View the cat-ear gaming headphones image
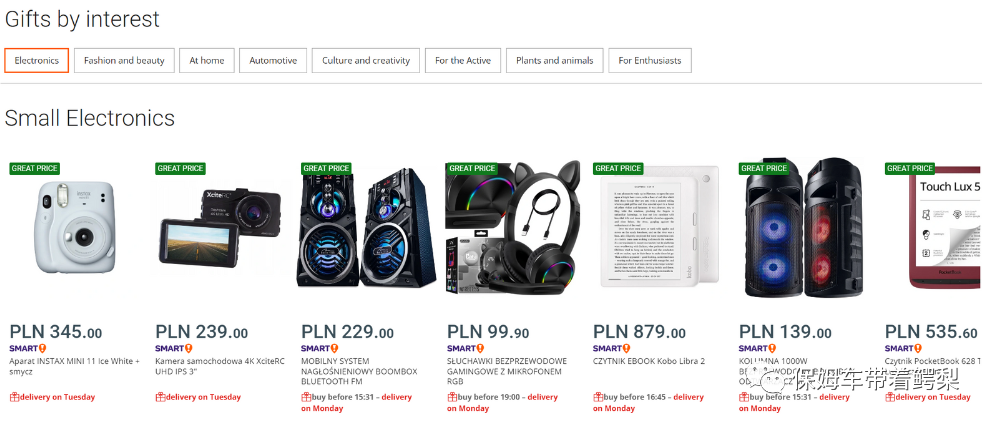Viewport: 992px width, 423px height. (512, 228)
